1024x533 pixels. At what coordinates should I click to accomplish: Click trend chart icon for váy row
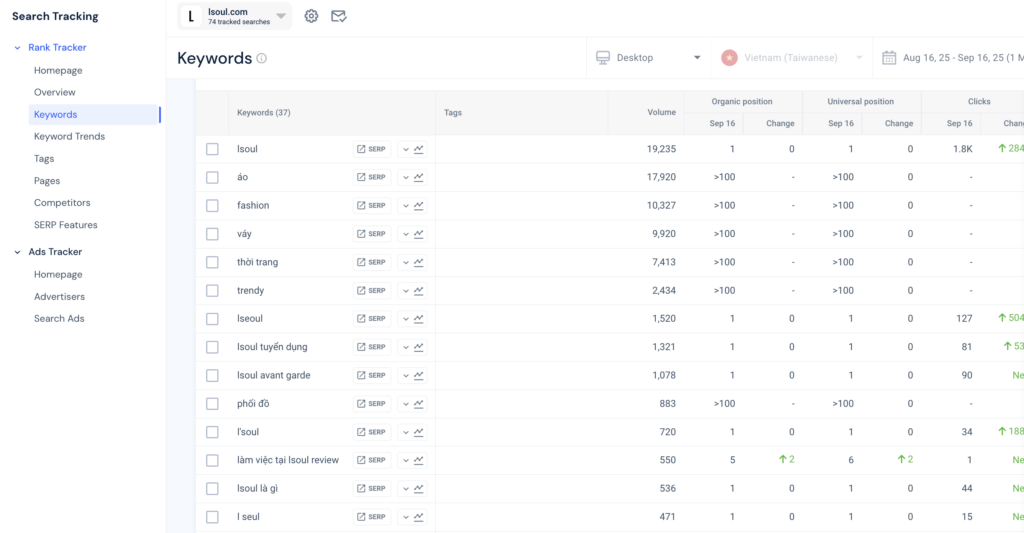(418, 234)
